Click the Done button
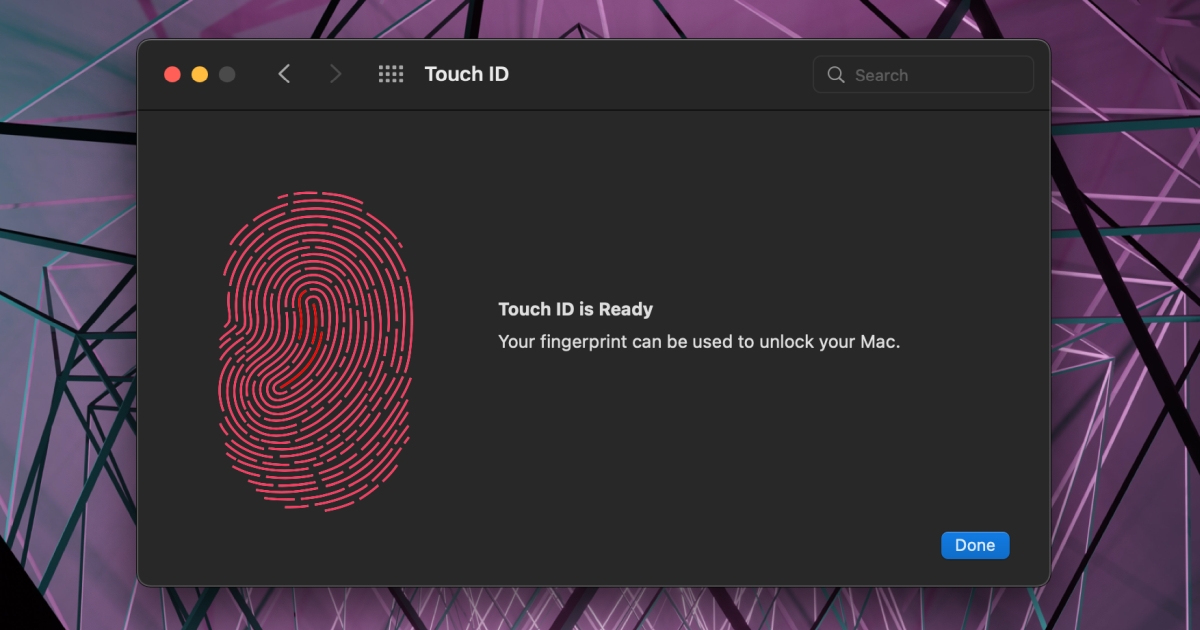This screenshot has width=1200, height=630. [975, 545]
